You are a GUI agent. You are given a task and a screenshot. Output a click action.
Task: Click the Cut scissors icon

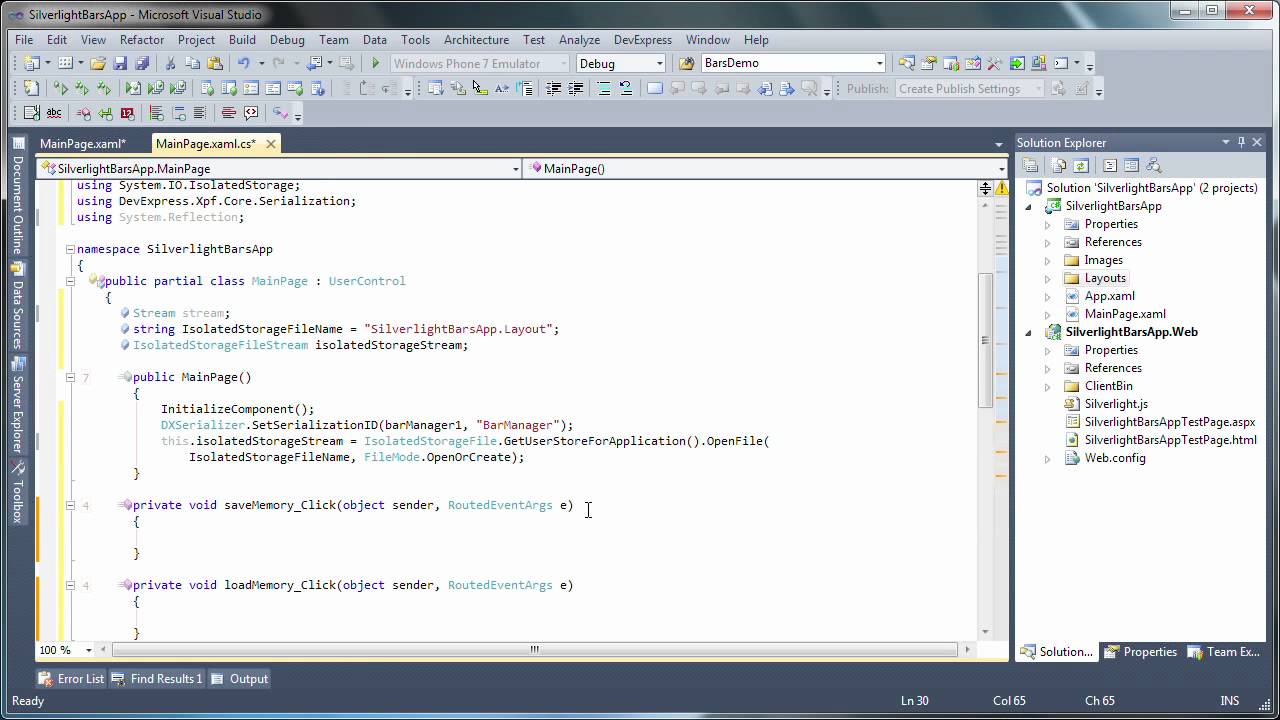coord(170,63)
